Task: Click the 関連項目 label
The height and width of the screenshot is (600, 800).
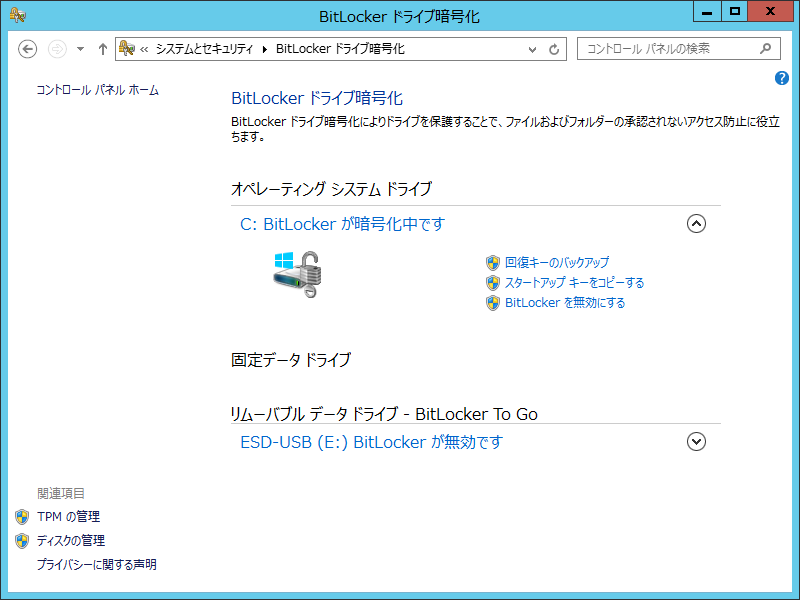Action: [61, 493]
